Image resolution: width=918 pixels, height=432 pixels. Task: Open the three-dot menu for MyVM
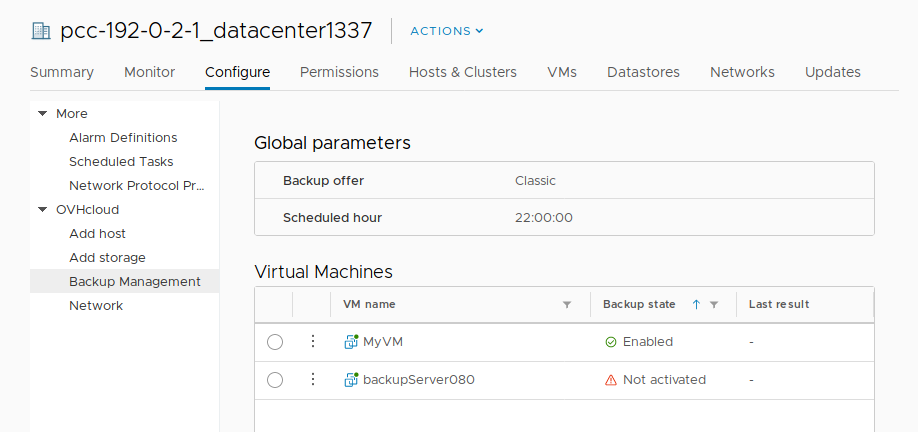click(x=312, y=341)
